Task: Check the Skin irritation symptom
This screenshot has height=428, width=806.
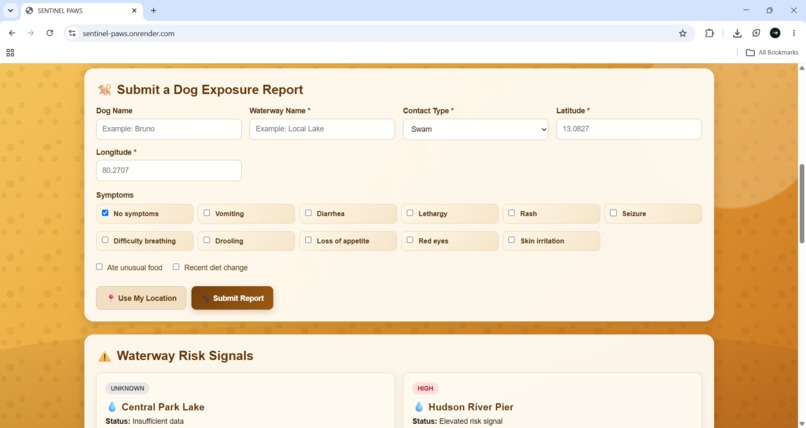Action: 511,240
